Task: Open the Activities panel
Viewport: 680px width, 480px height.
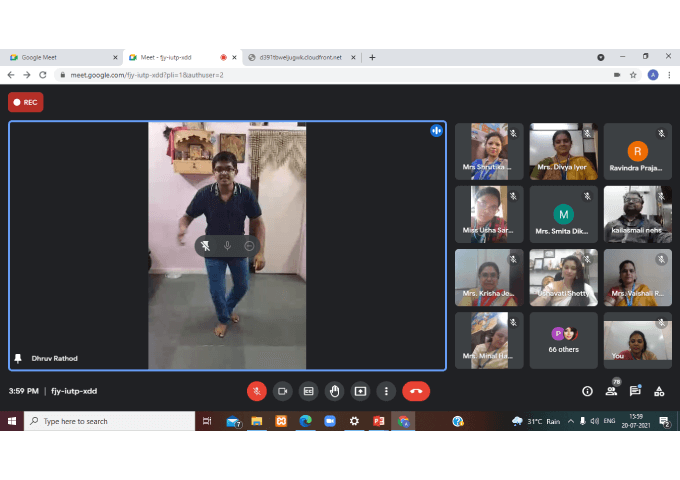Action: click(659, 391)
